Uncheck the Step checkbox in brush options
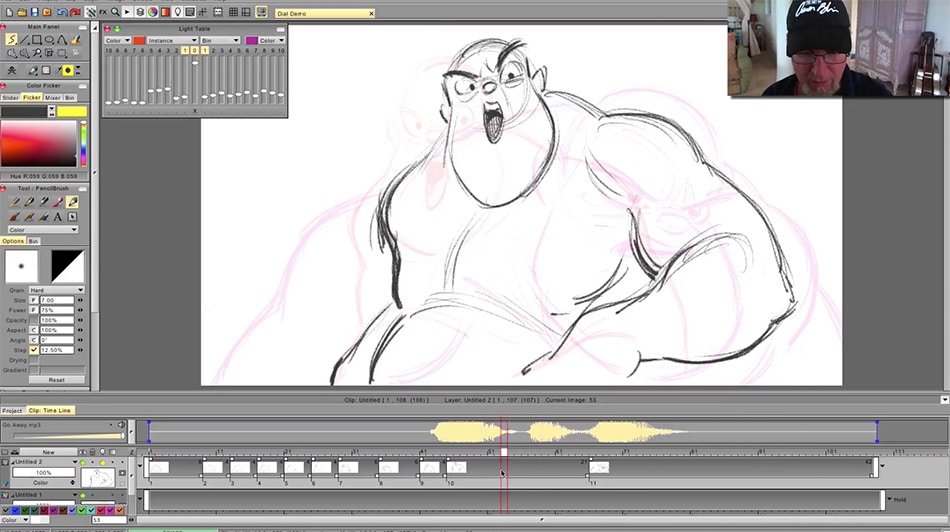 point(34,350)
